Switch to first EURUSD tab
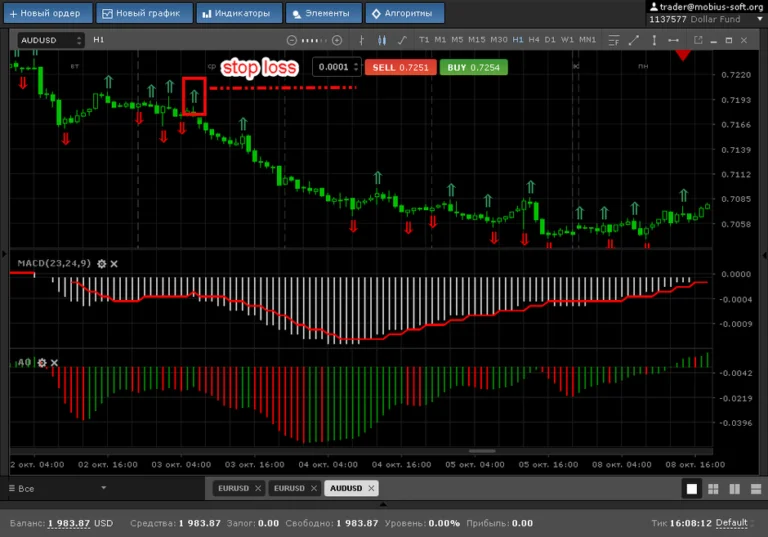Screen dimensions: 768x537 pyautogui.click(x=233, y=488)
